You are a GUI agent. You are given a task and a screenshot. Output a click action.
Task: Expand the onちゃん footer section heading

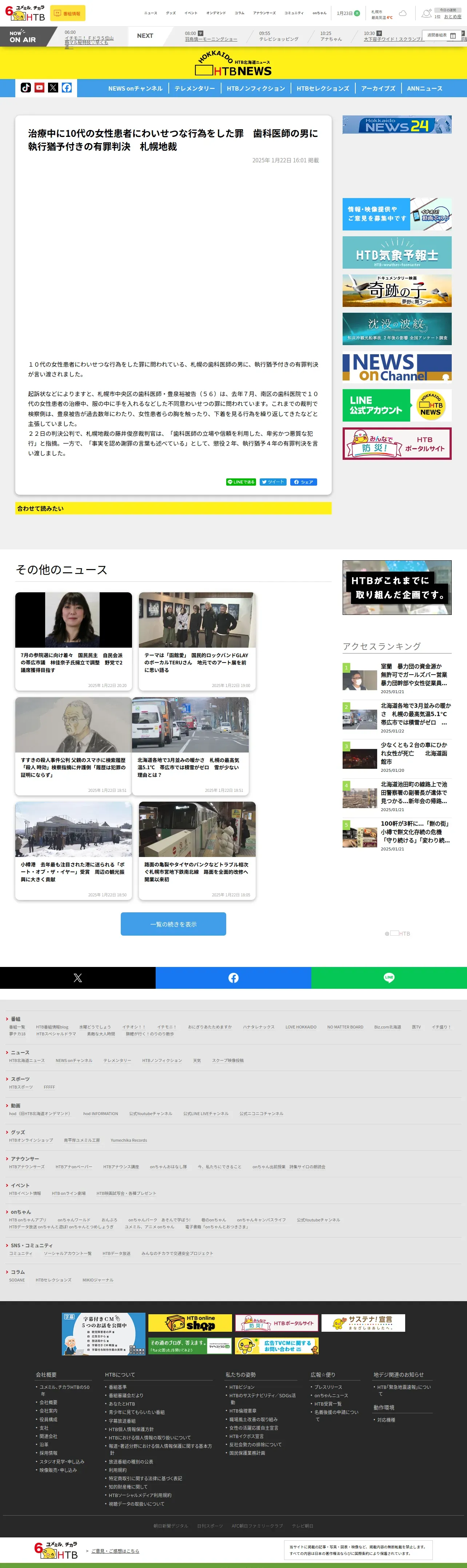coord(21,1212)
